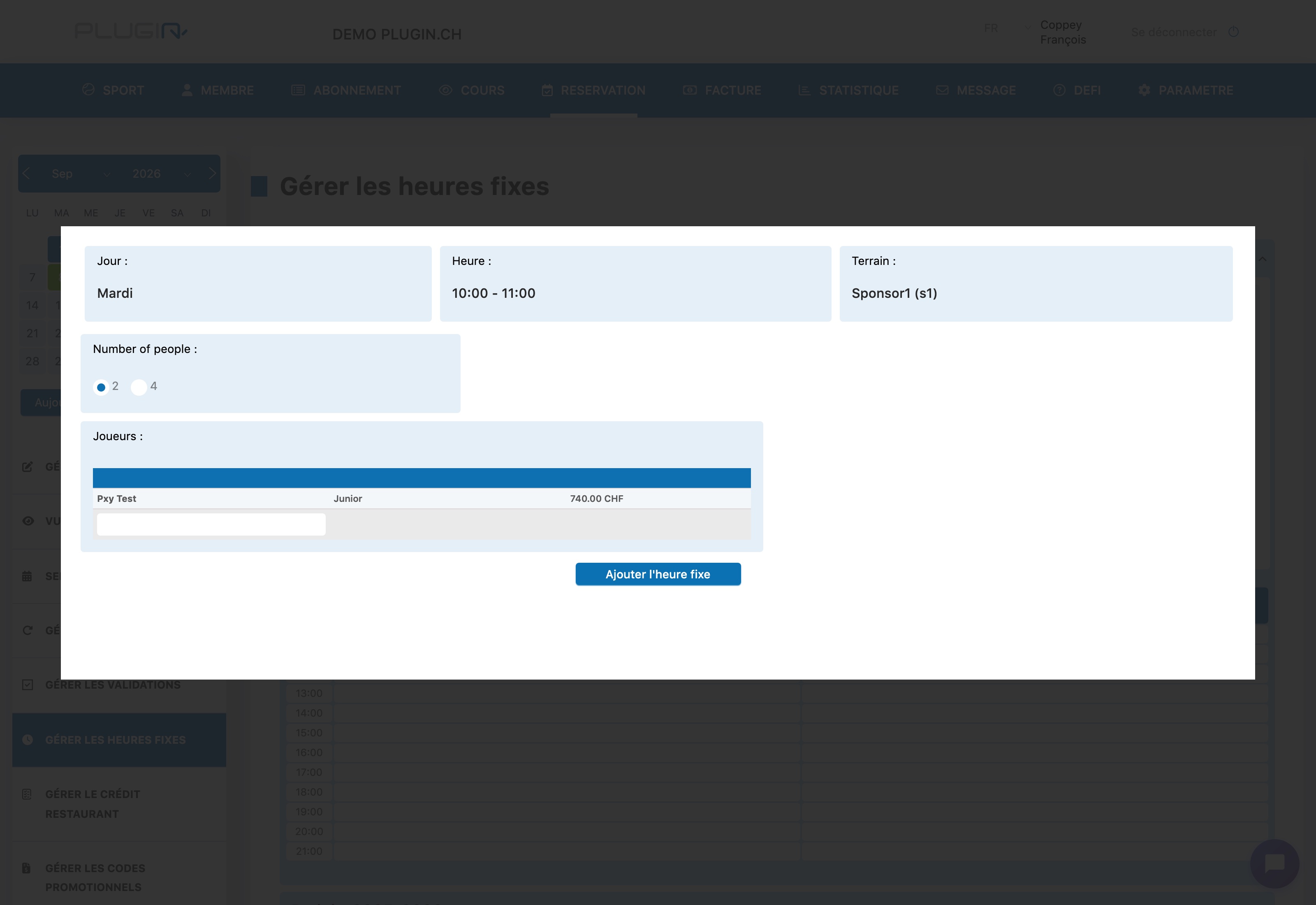Click Ajouter l'heure fixe button
The image size is (1316, 905).
click(x=658, y=574)
